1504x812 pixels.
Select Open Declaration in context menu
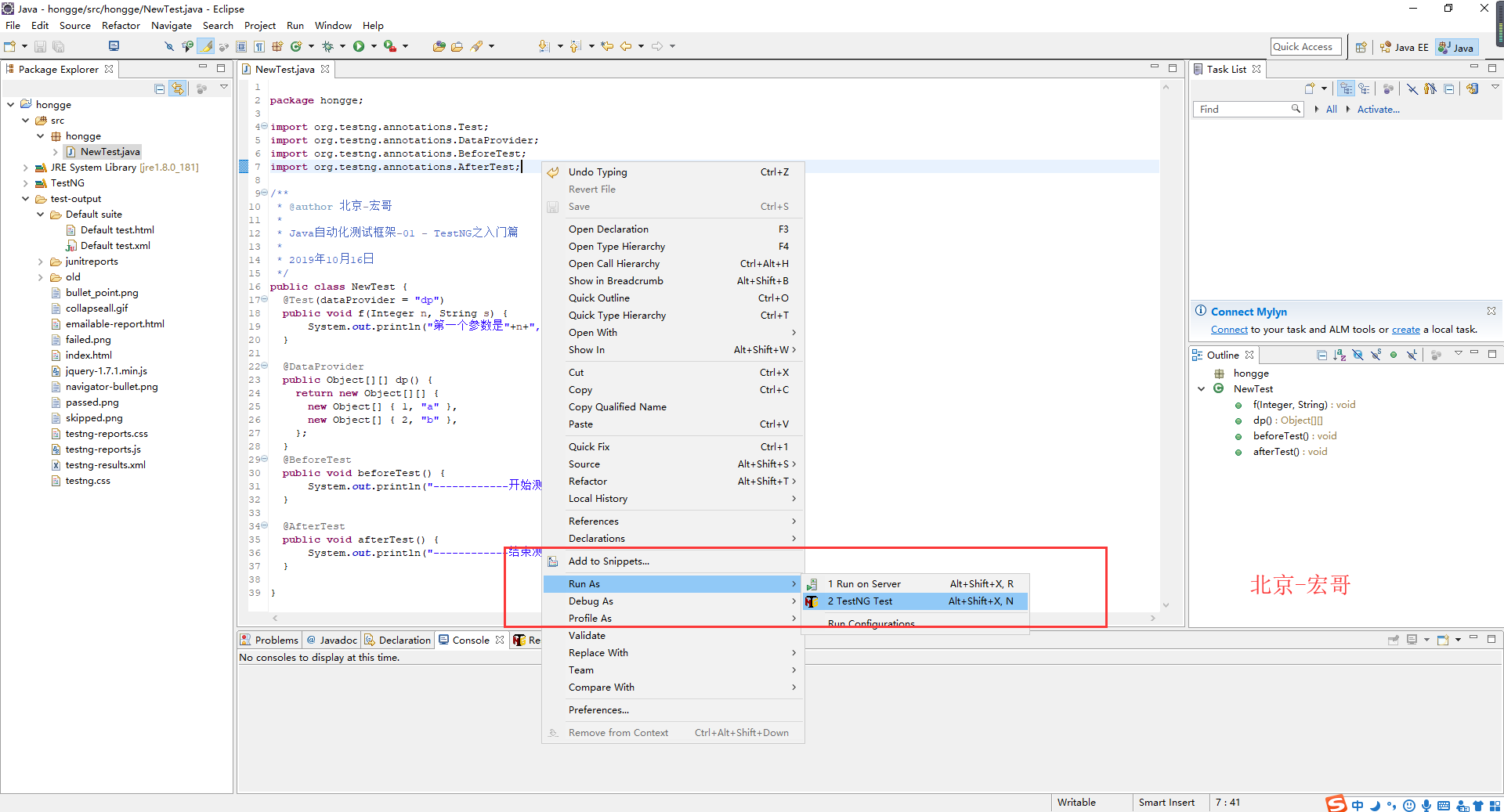[672, 229]
